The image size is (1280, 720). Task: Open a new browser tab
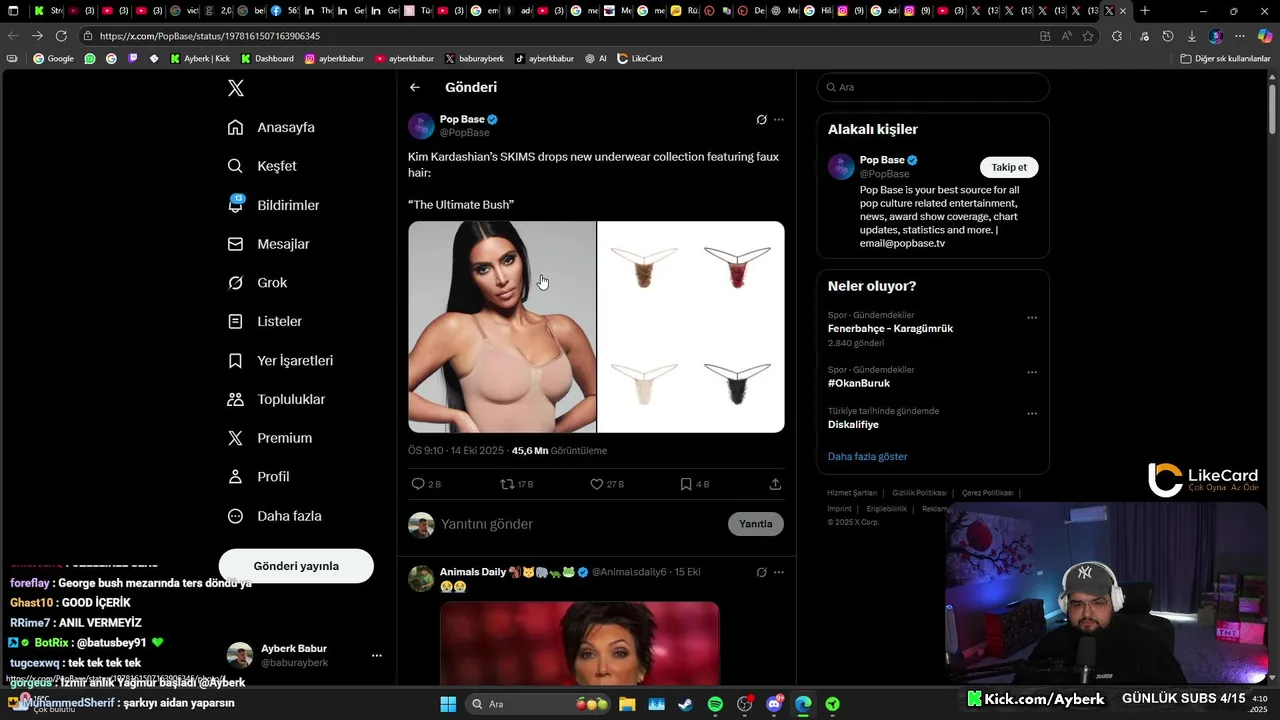[1144, 11]
